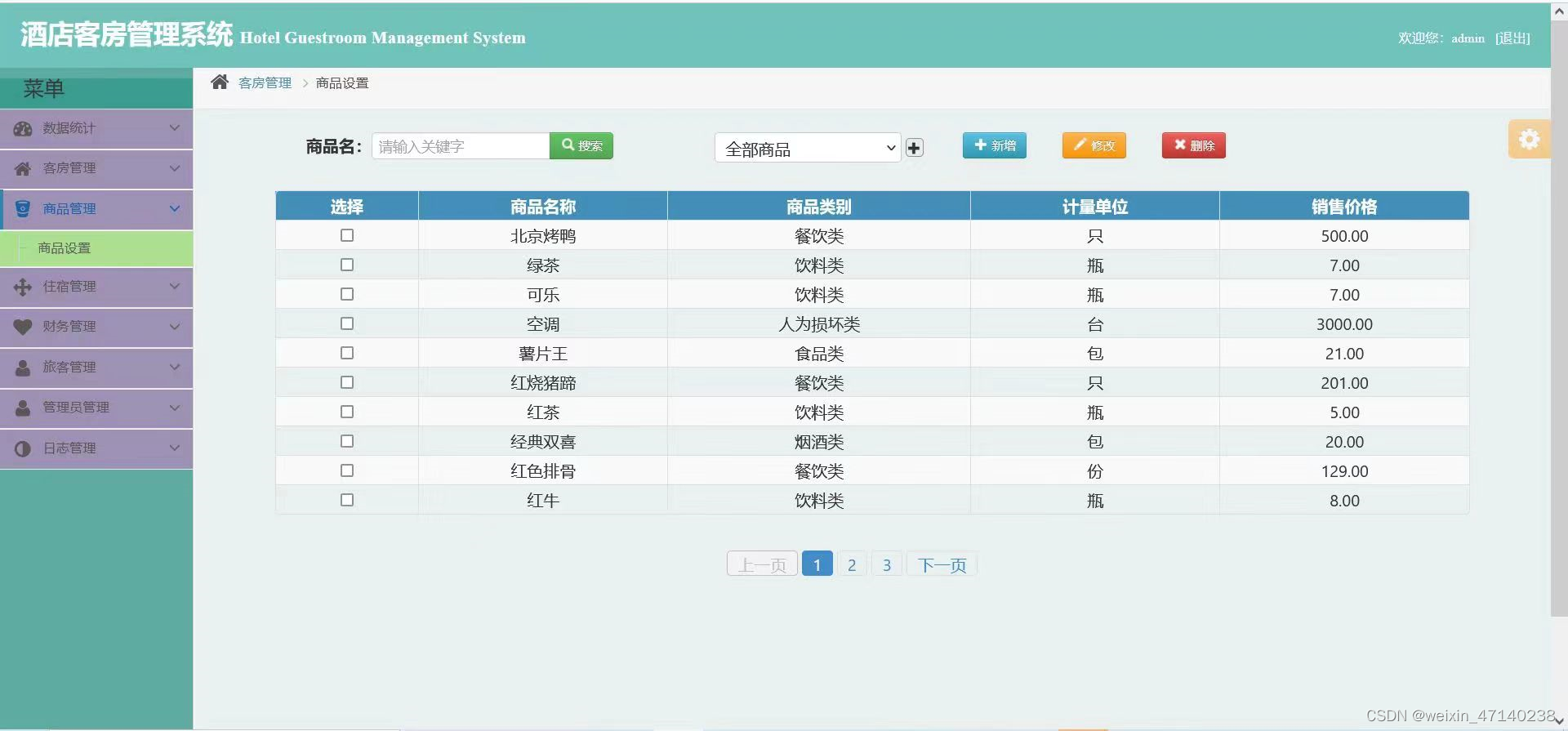
Task: Select 商品设置 submenu item
Action: [96, 248]
